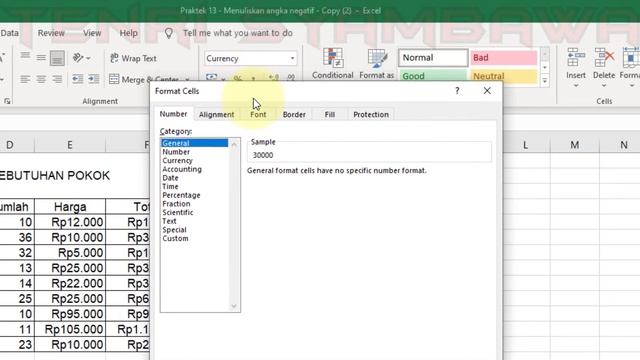The image size is (640, 360).
Task: Select the Top Align icon
Action: 25,56
